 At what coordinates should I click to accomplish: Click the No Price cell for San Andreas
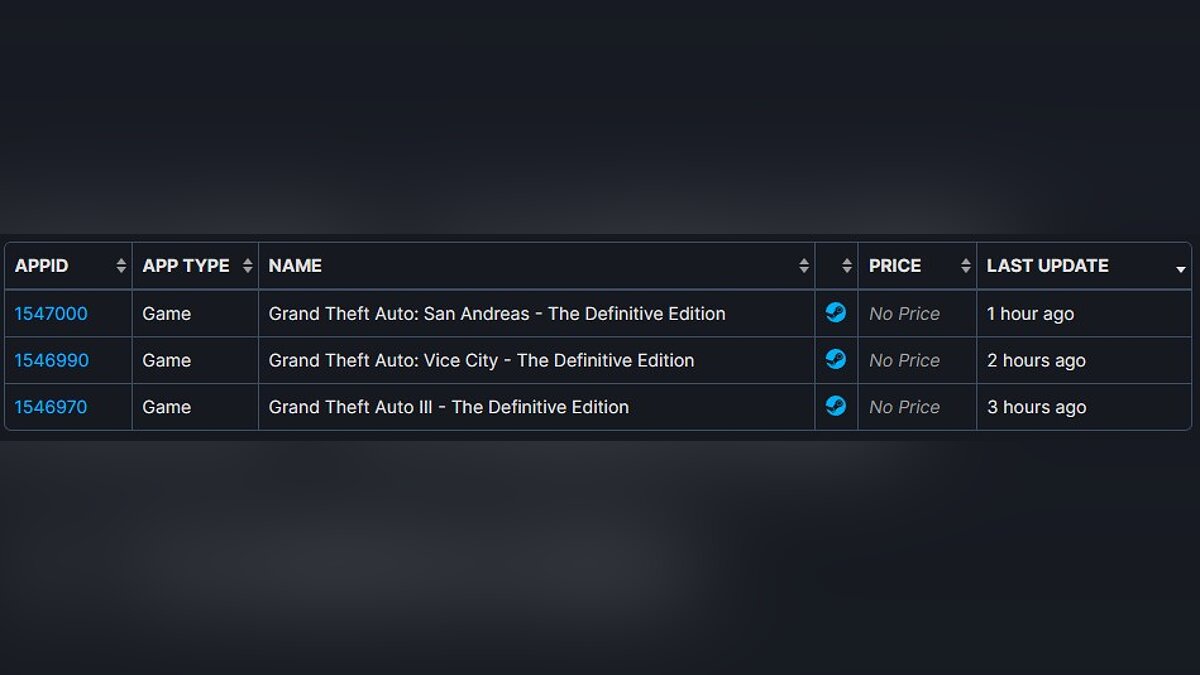pyautogui.click(x=904, y=314)
